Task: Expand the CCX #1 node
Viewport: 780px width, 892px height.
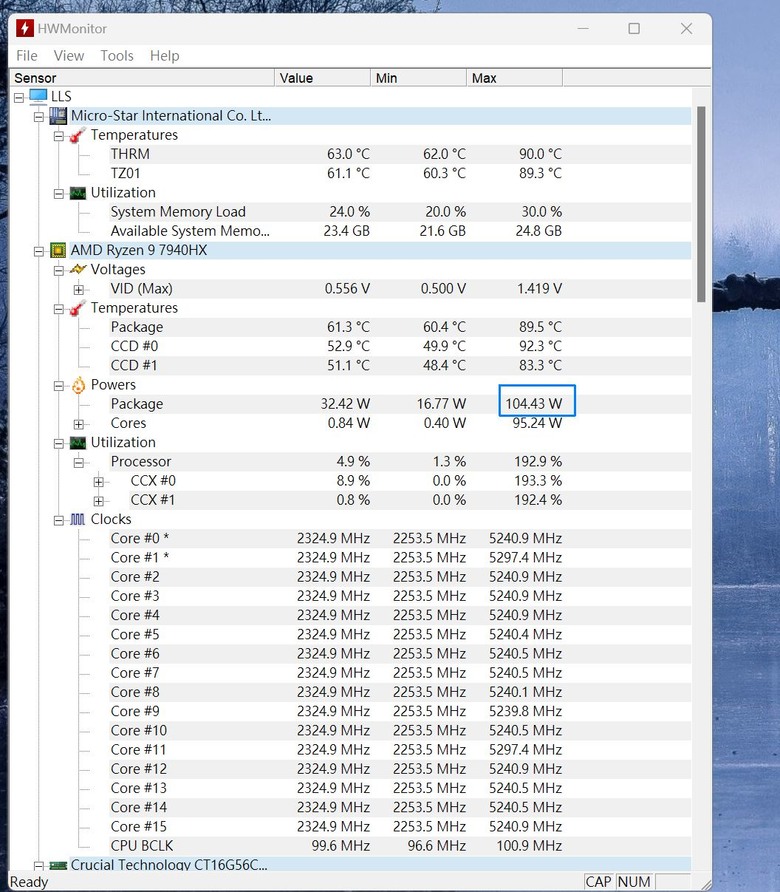Action: 98,501
